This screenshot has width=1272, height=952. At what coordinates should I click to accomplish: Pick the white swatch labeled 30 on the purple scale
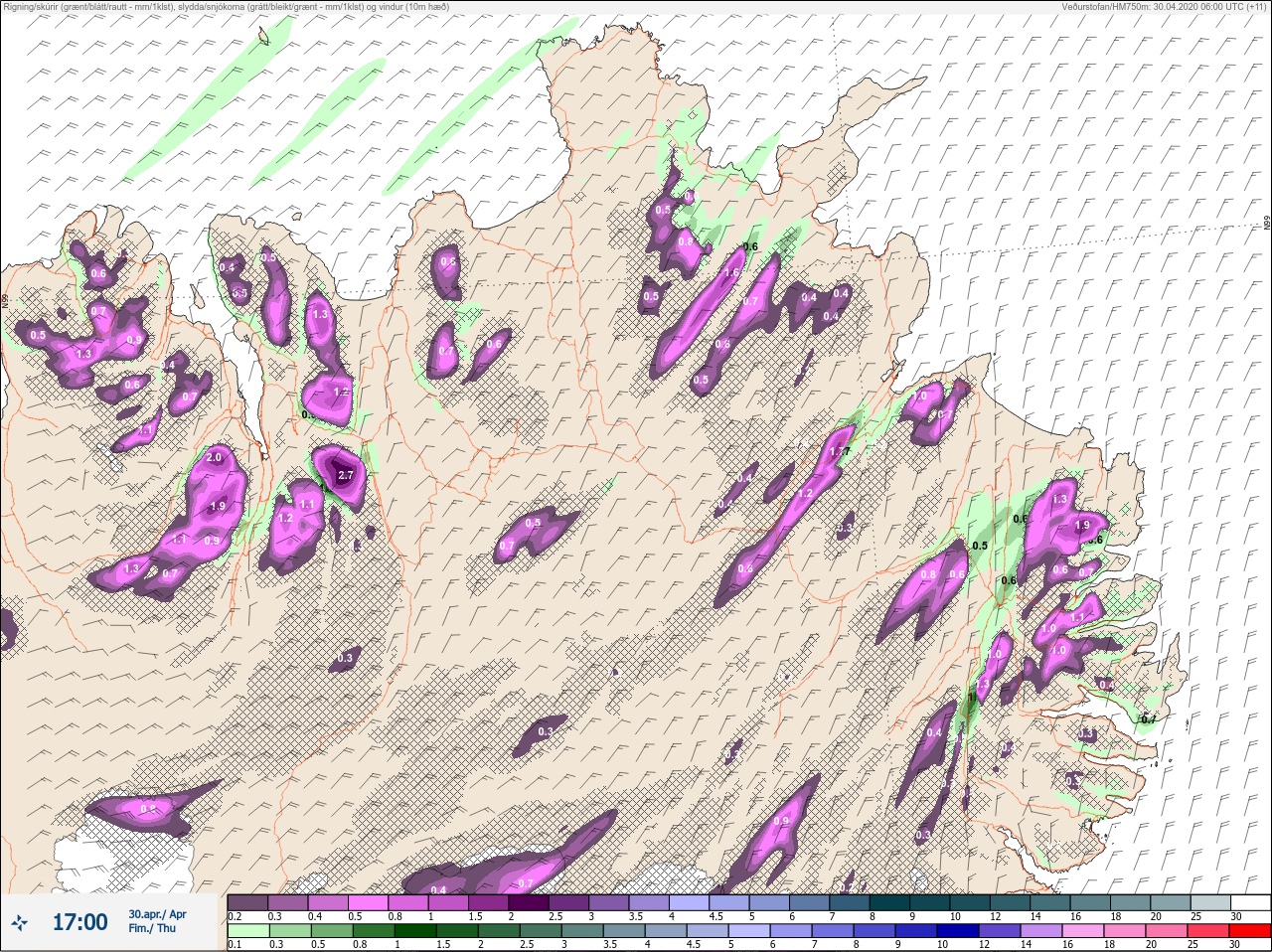pyautogui.click(x=1249, y=903)
